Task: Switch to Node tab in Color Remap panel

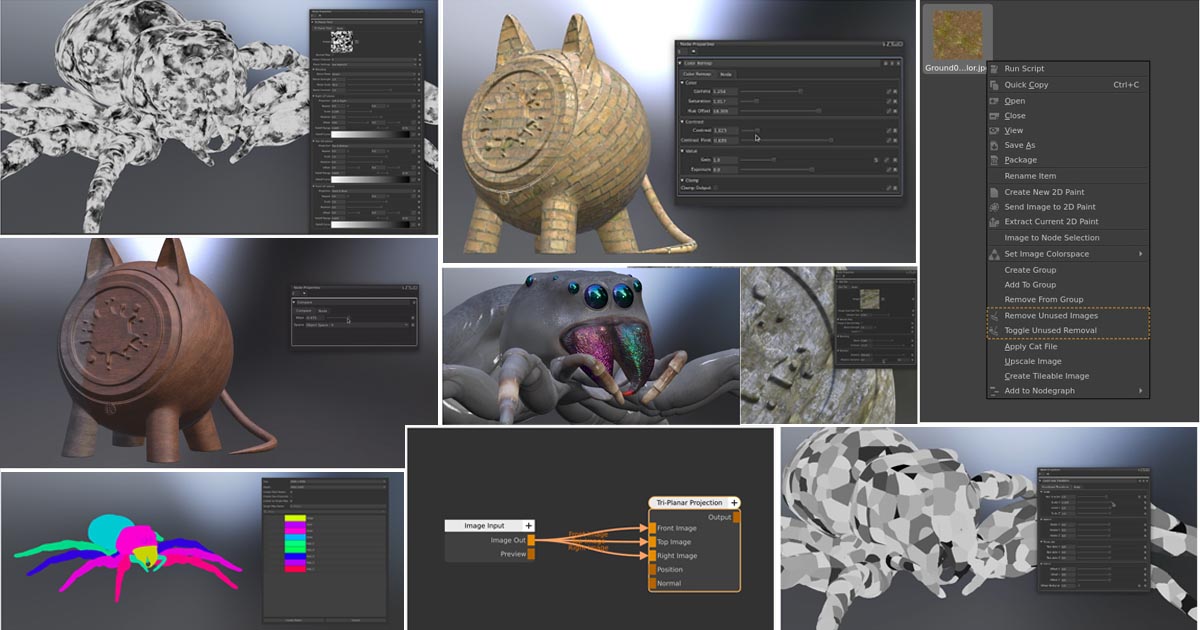Action: (726, 74)
